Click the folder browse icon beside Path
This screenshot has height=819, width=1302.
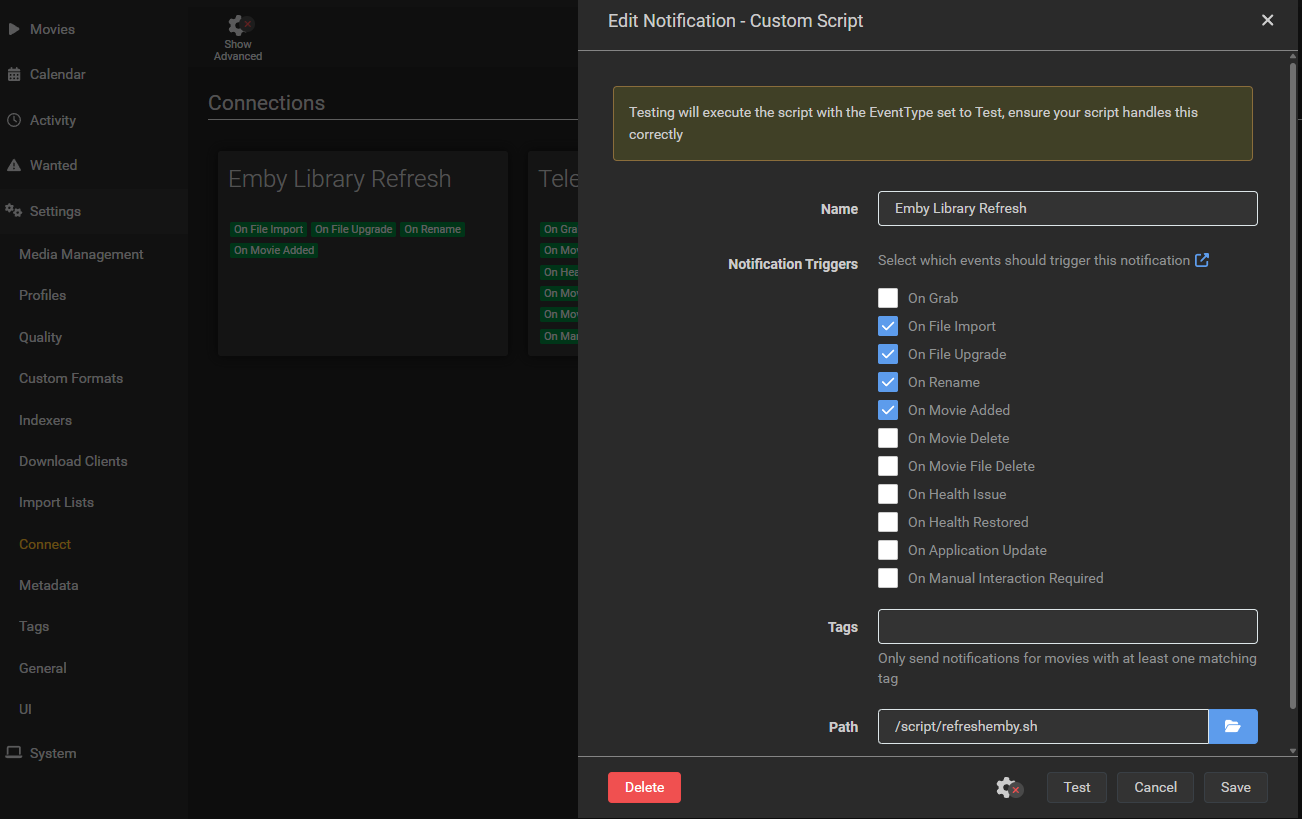pos(1232,726)
